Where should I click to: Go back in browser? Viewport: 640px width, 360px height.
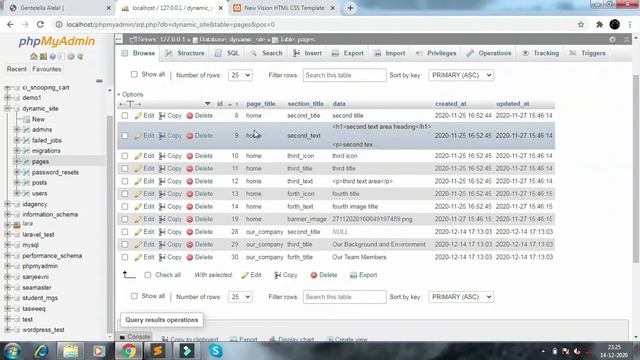pyautogui.click(x=10, y=24)
